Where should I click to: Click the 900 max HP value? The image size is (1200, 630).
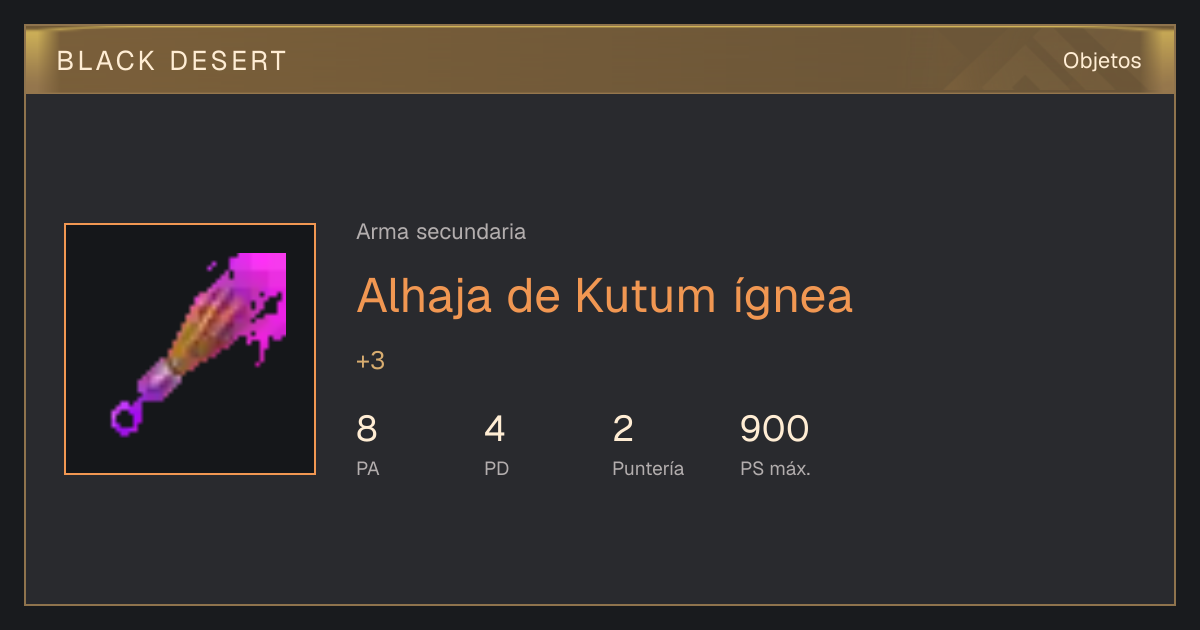[775, 429]
